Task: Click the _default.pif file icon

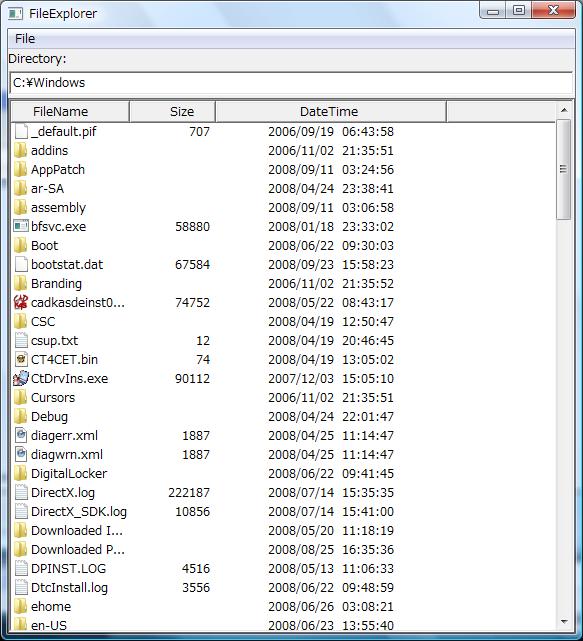Action: [20, 131]
